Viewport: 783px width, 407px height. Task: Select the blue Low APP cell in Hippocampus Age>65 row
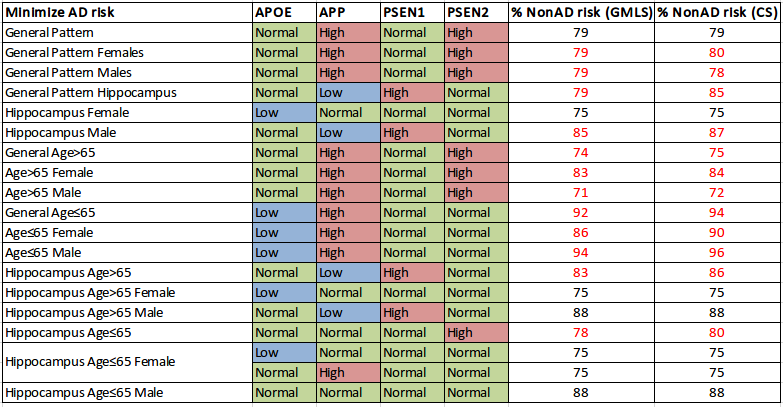(x=348, y=273)
